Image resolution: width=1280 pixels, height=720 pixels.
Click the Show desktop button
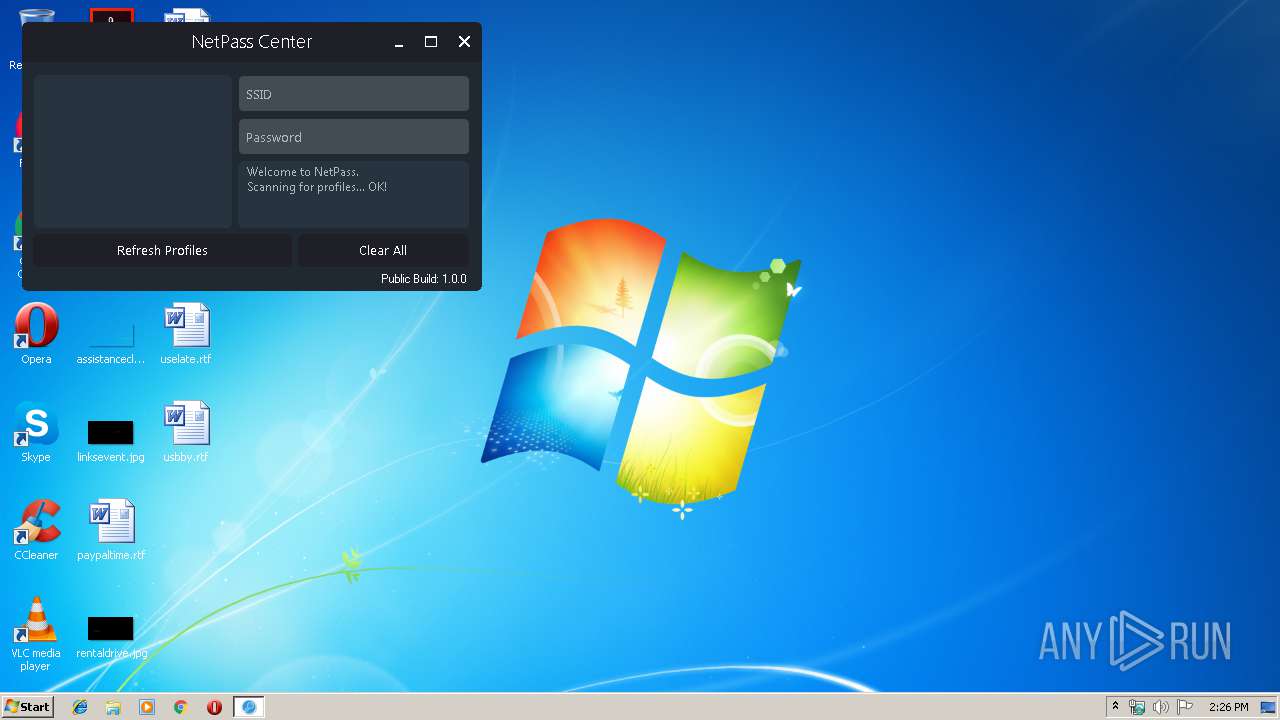(1270, 707)
